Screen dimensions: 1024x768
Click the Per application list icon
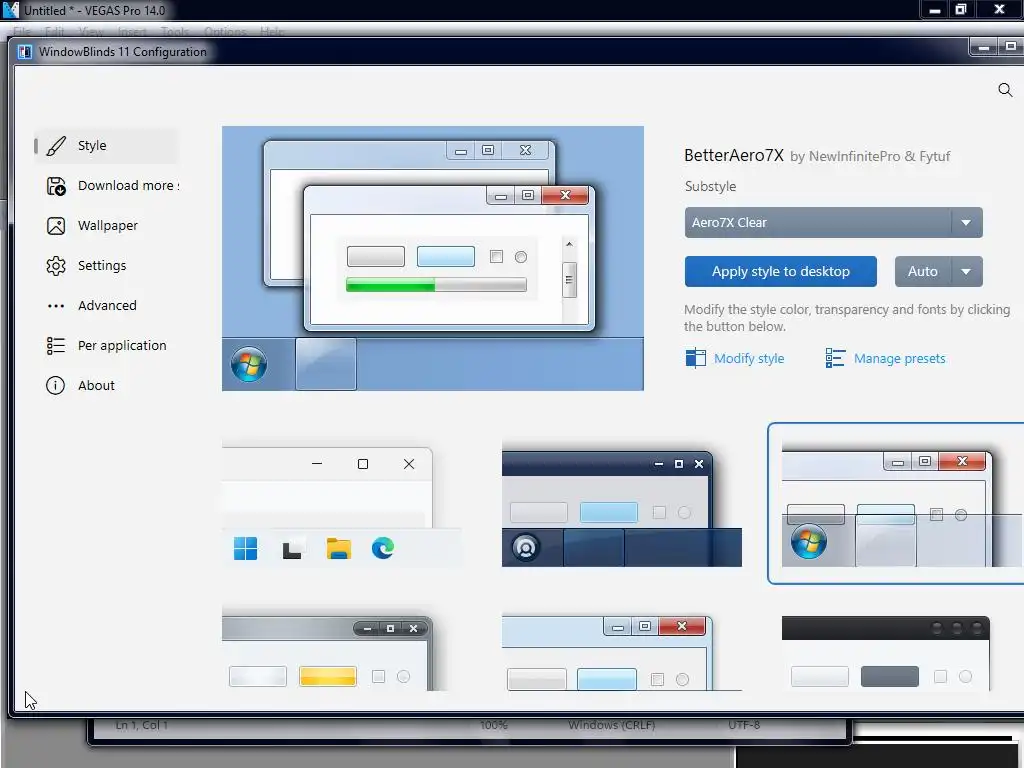pyautogui.click(x=56, y=345)
